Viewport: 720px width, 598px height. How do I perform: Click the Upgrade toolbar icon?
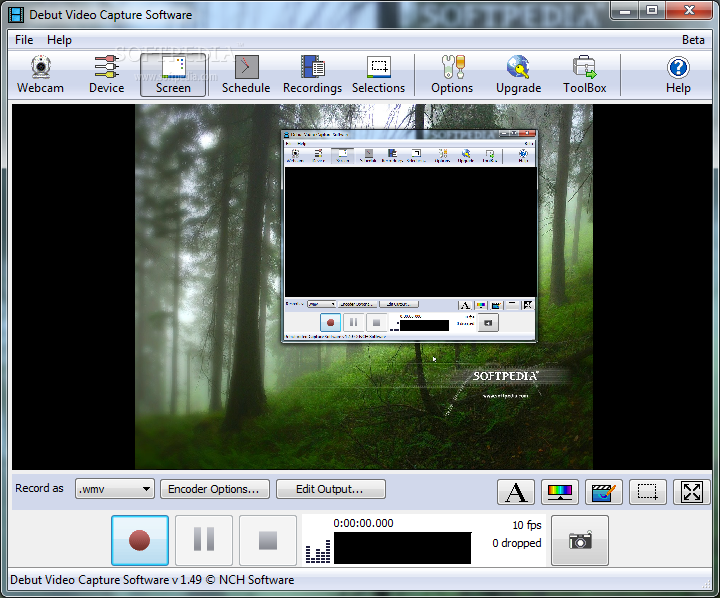click(518, 74)
